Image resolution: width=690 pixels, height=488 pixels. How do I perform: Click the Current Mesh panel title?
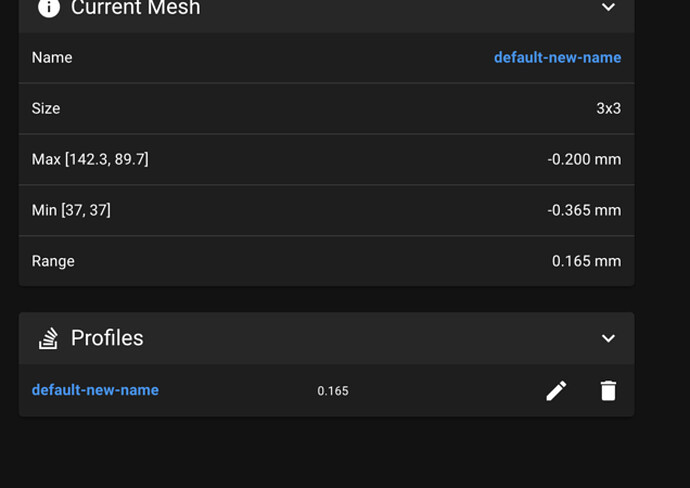pyautogui.click(x=136, y=7)
